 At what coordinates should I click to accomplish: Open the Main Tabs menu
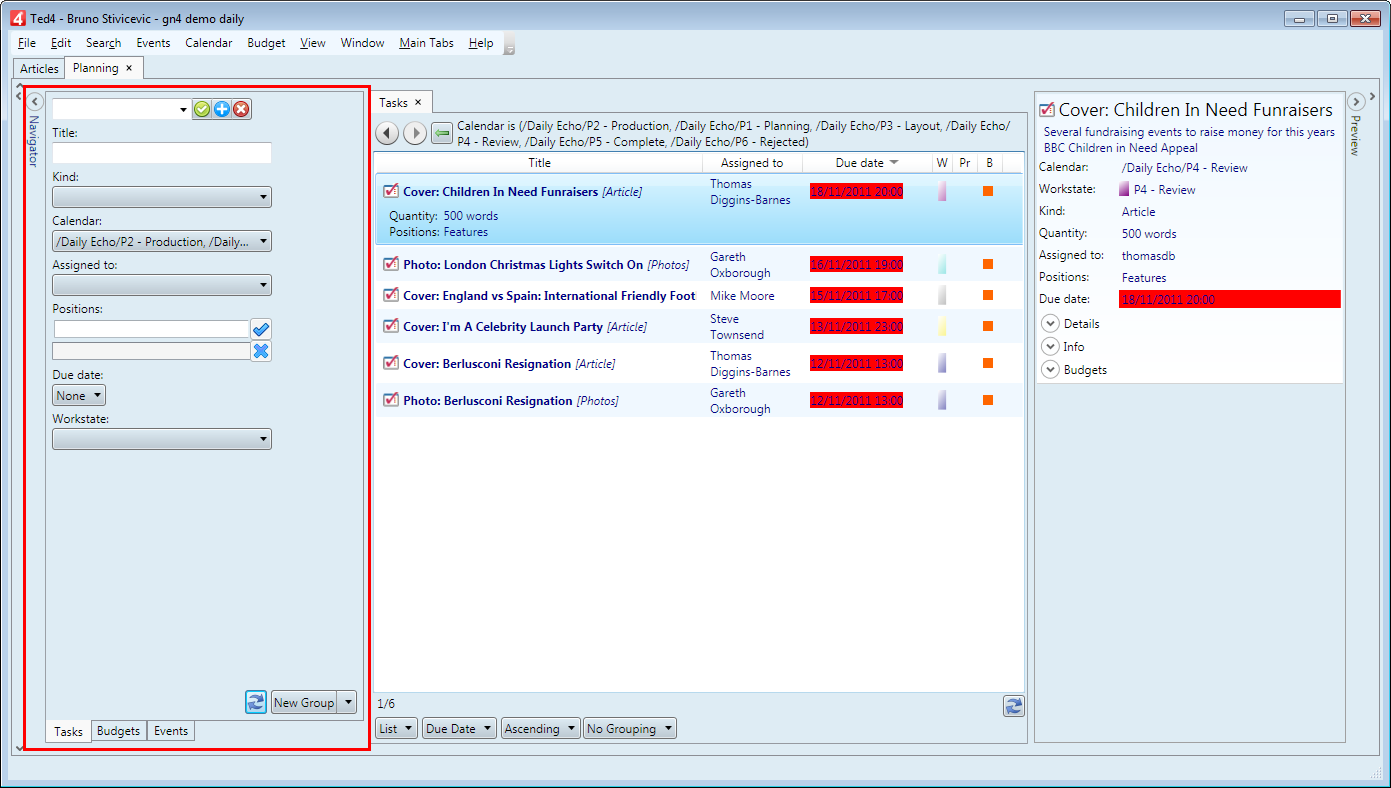pos(426,43)
